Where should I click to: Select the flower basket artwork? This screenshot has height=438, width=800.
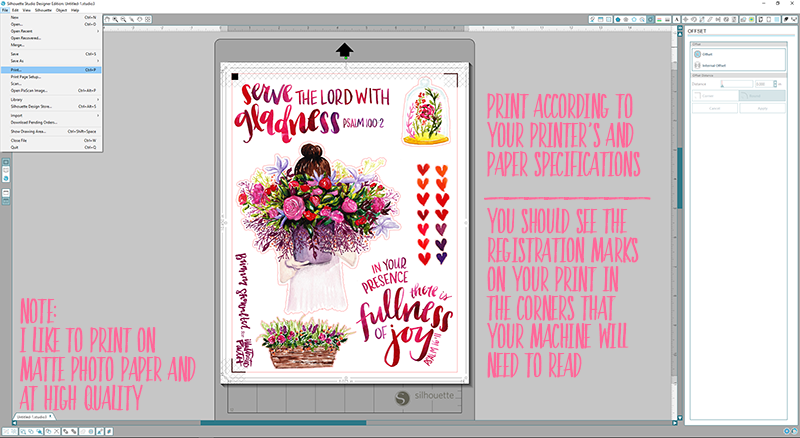pos(305,343)
